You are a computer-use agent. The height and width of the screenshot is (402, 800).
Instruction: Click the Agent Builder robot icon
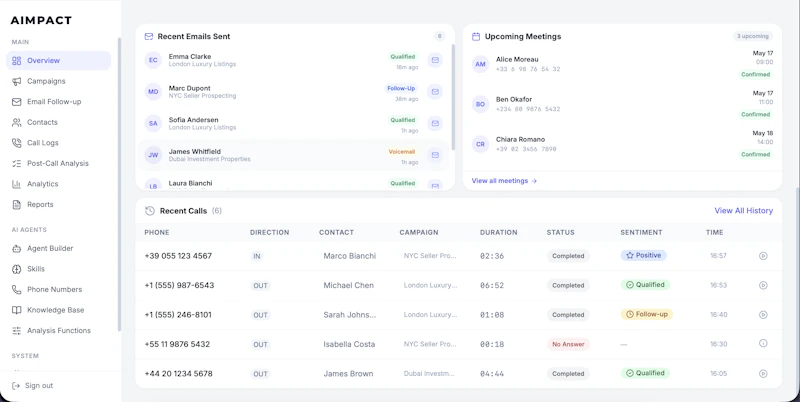pos(16,248)
